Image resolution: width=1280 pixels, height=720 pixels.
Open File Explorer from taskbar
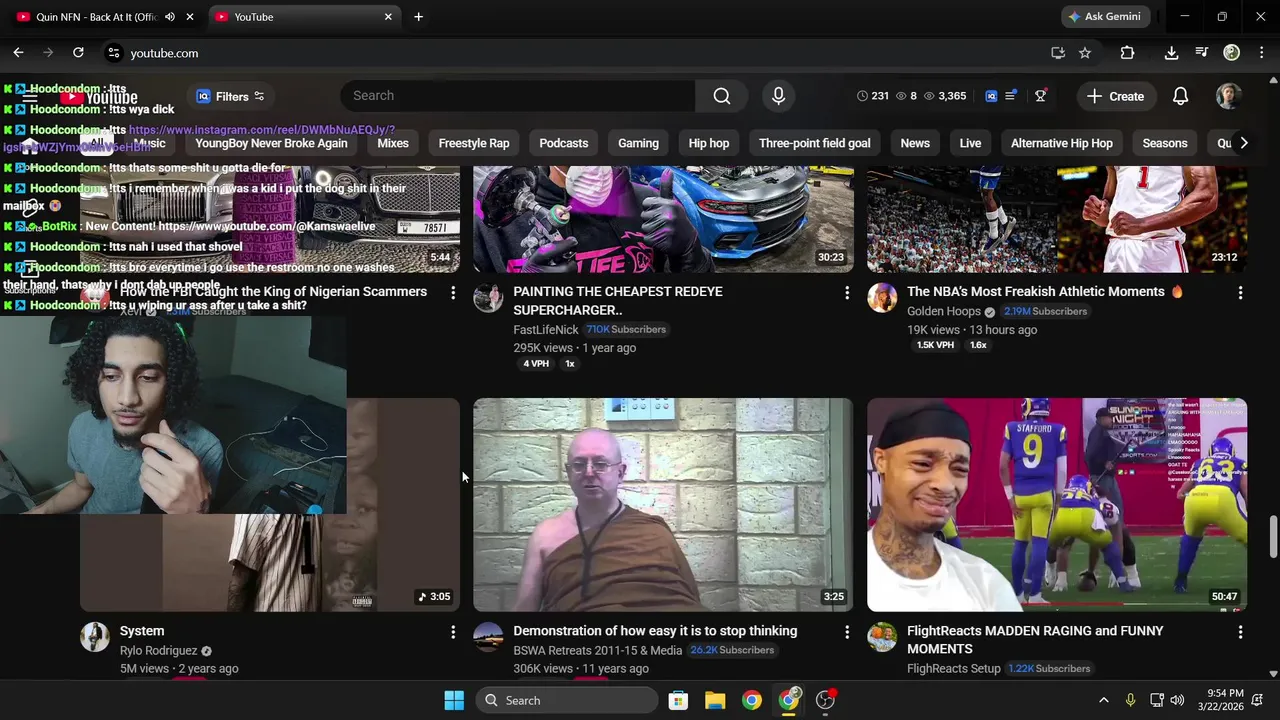click(x=715, y=700)
